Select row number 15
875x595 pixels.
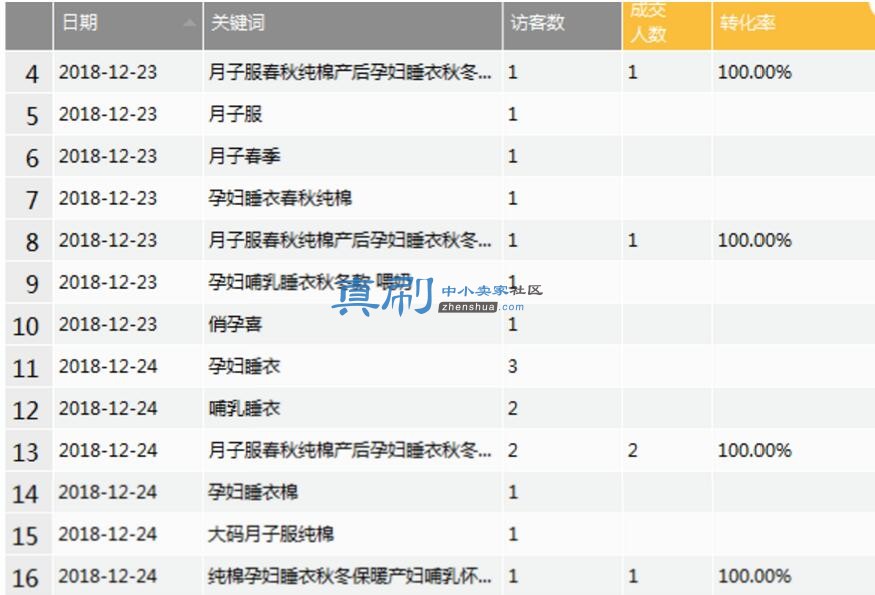tap(29, 534)
